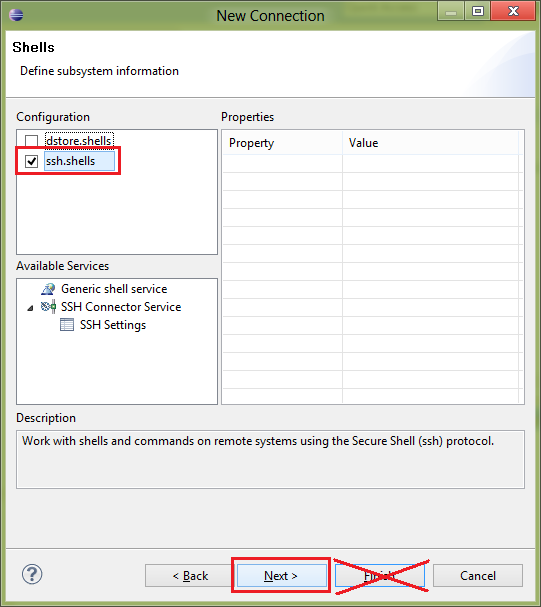Collapse the SSH Connector Service node
Image resolution: width=541 pixels, height=607 pixels.
pos(30,308)
